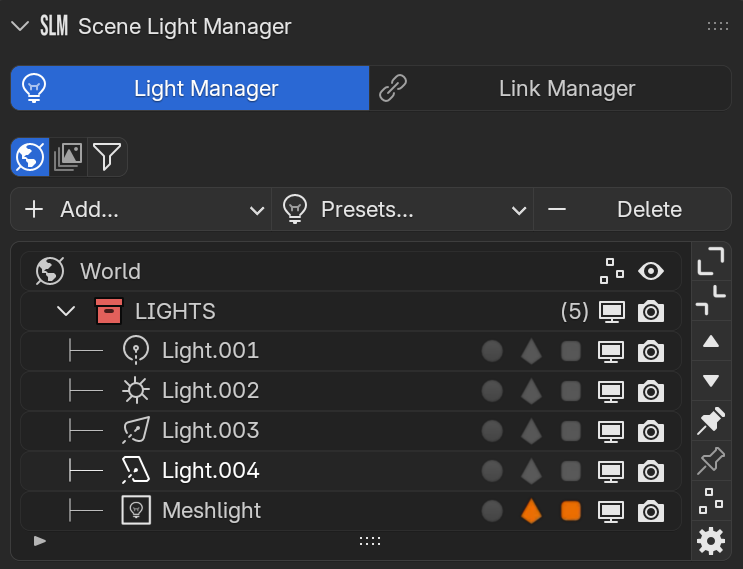Select the World row
Image resolution: width=743 pixels, height=569 pixels.
click(351, 271)
